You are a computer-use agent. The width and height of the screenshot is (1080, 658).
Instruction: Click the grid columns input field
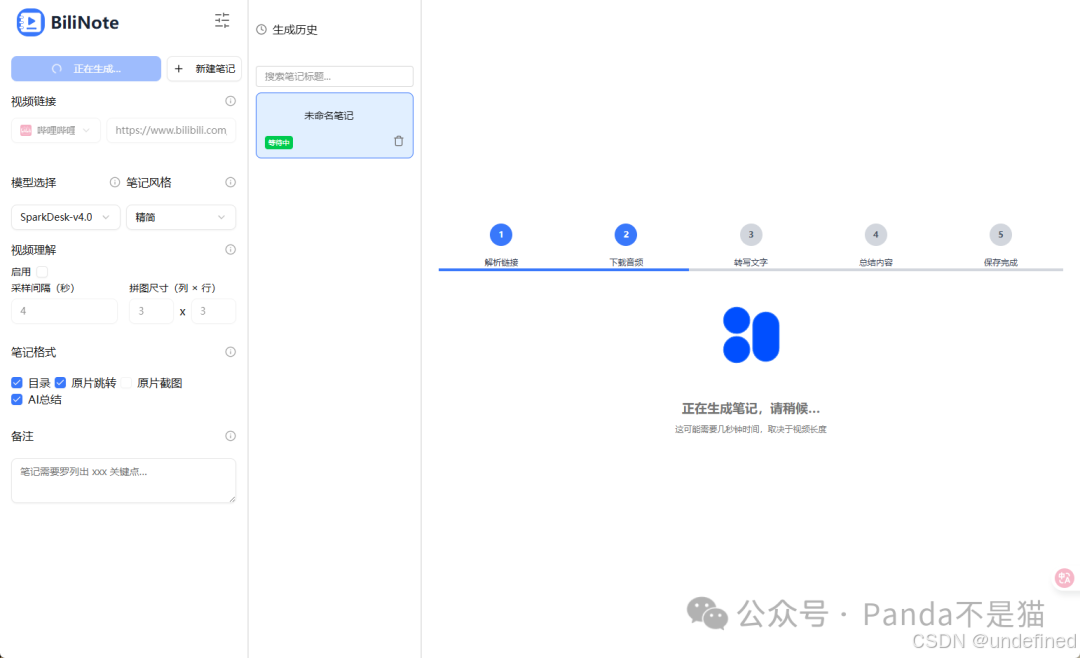tap(151, 311)
